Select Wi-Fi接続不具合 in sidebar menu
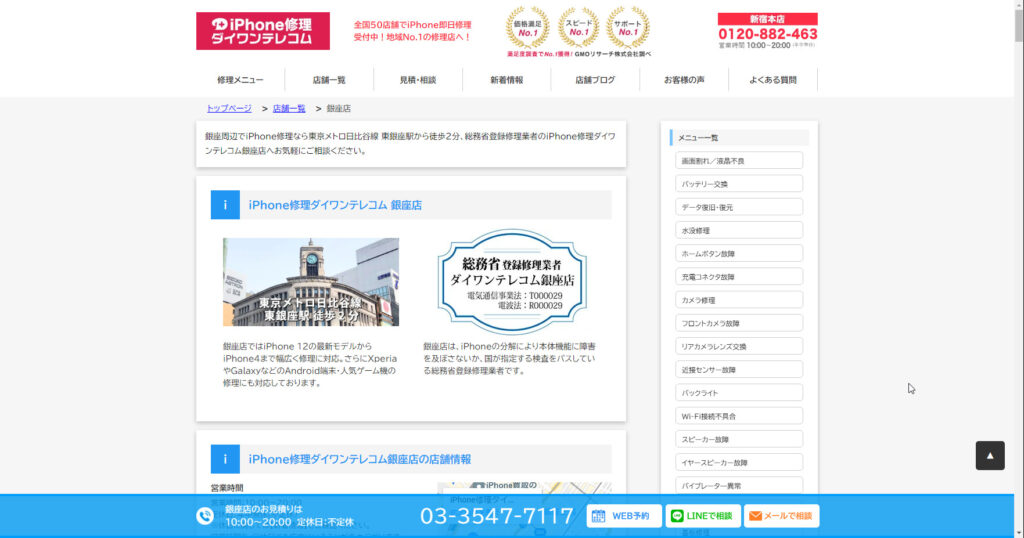The image size is (1024, 538). tap(739, 416)
